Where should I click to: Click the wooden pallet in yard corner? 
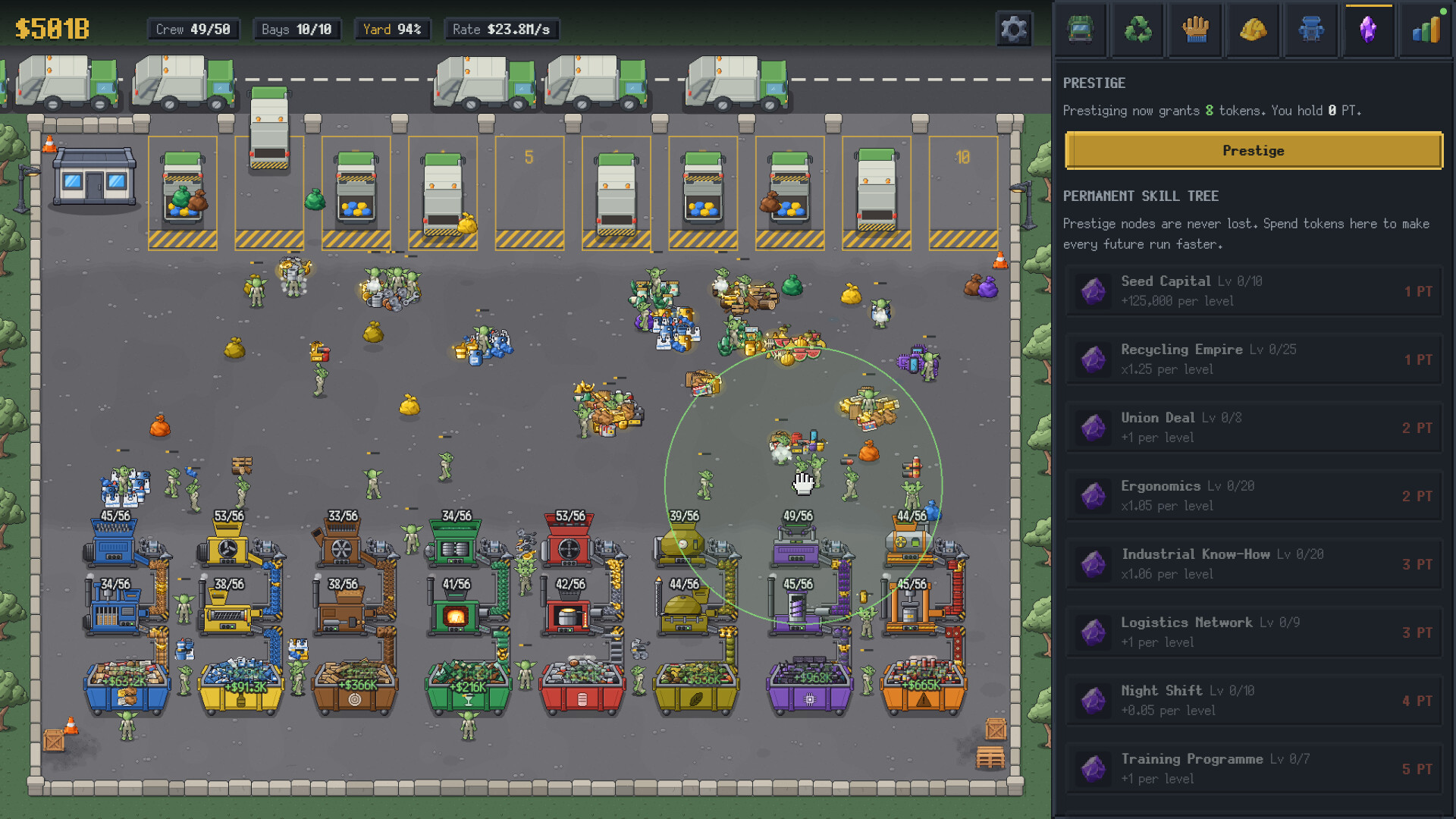[x=990, y=758]
